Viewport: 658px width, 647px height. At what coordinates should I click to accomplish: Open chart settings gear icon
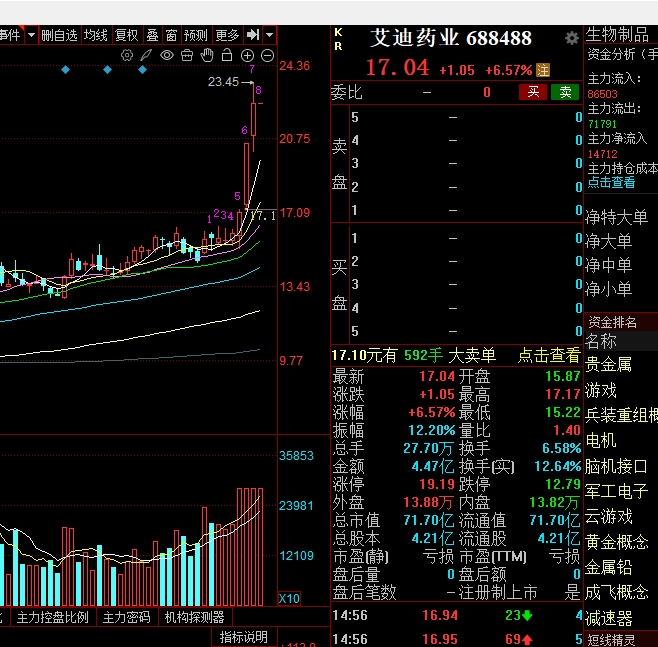pyautogui.click(x=127, y=55)
